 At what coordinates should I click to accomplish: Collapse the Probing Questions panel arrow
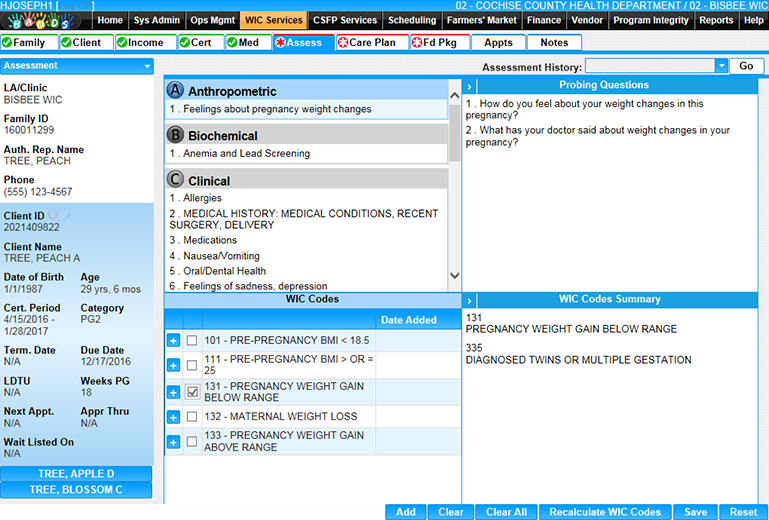point(469,86)
